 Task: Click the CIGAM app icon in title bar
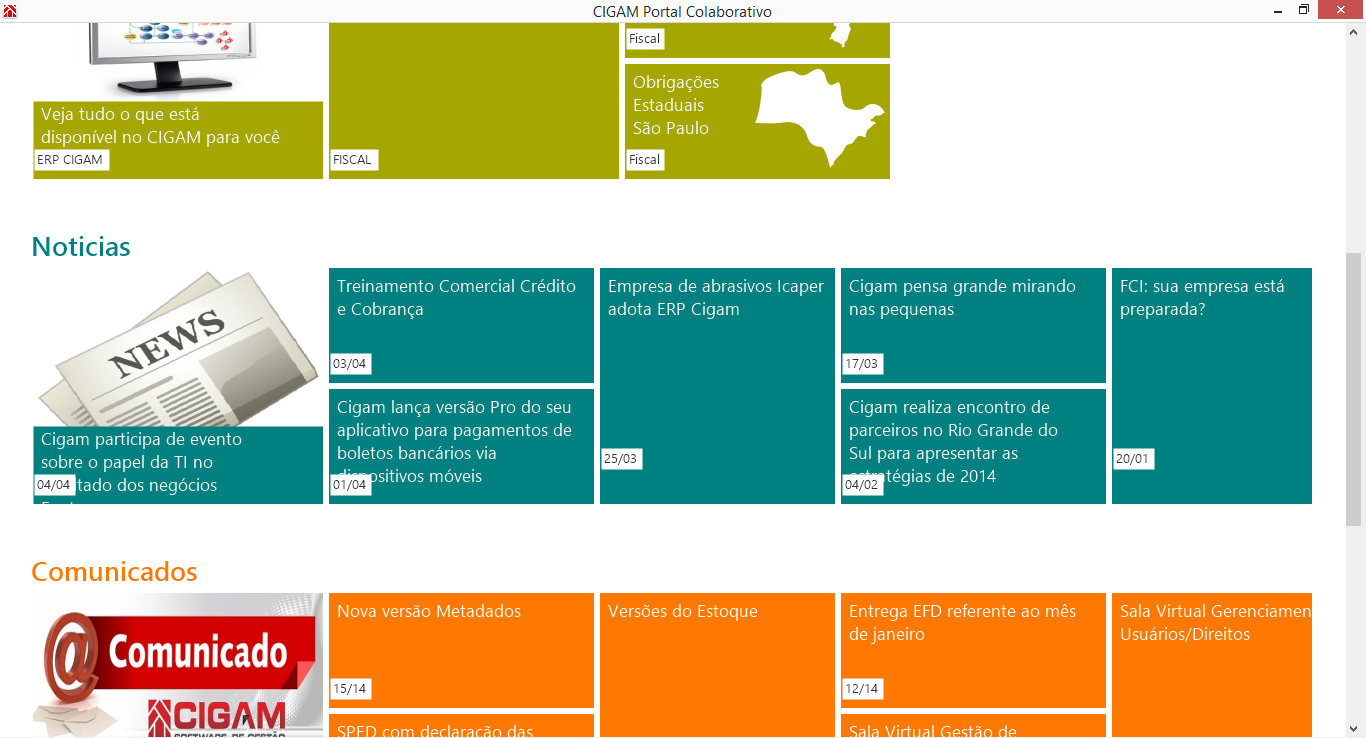(10, 11)
